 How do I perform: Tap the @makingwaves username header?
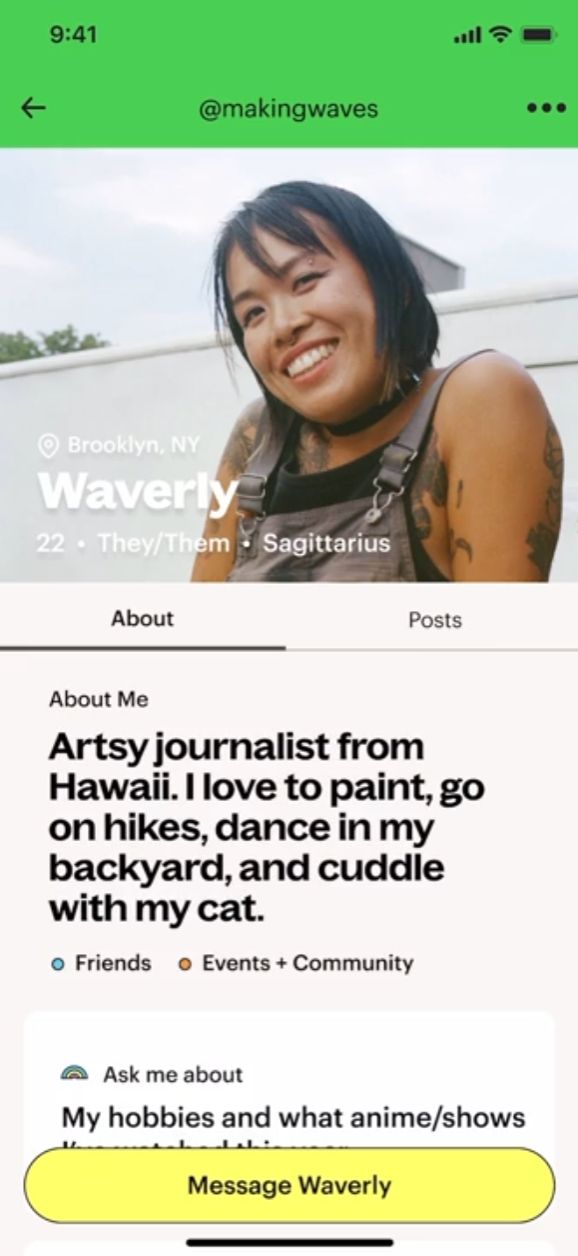click(289, 108)
